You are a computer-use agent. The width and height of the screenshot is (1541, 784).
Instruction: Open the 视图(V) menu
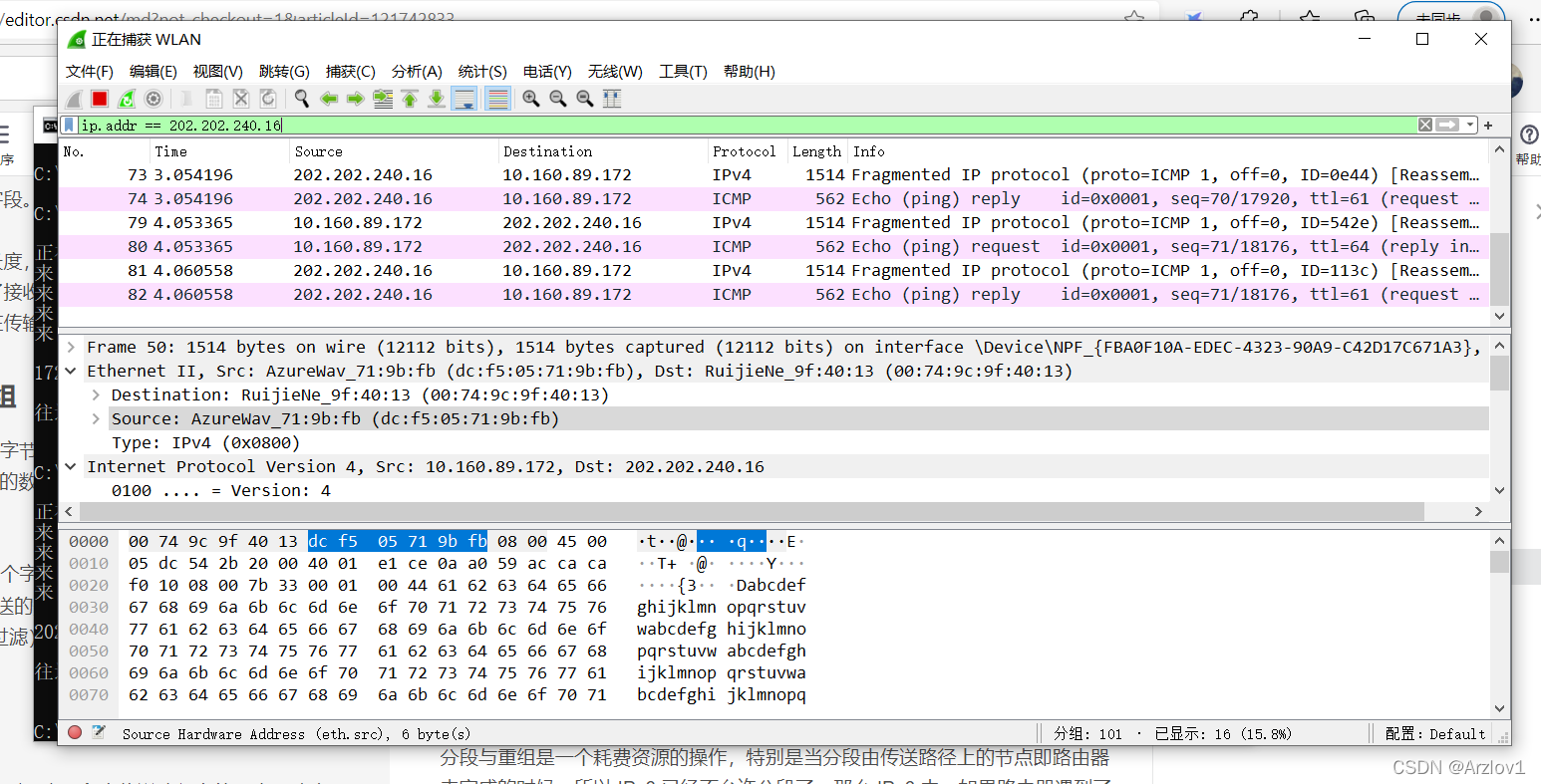point(218,71)
